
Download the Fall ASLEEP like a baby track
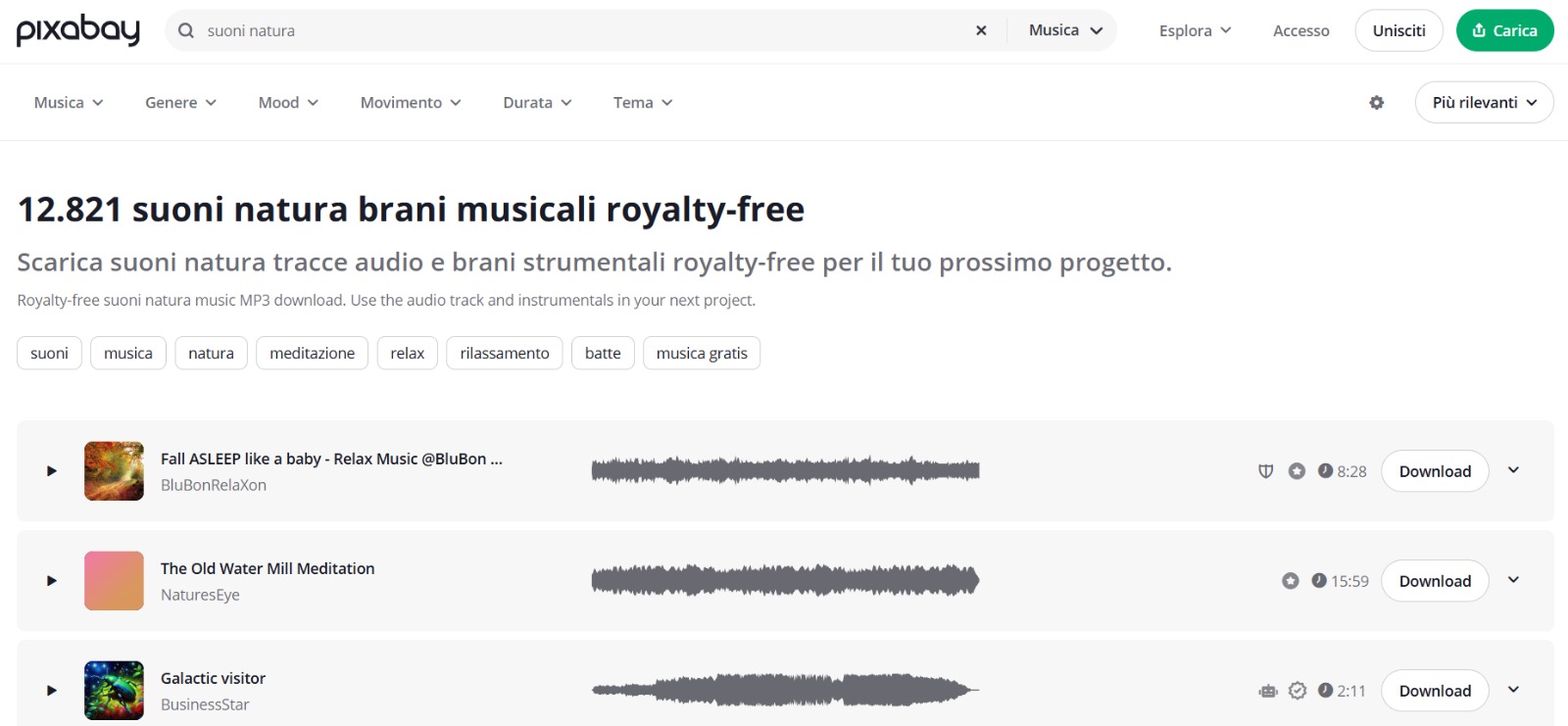tap(1435, 471)
